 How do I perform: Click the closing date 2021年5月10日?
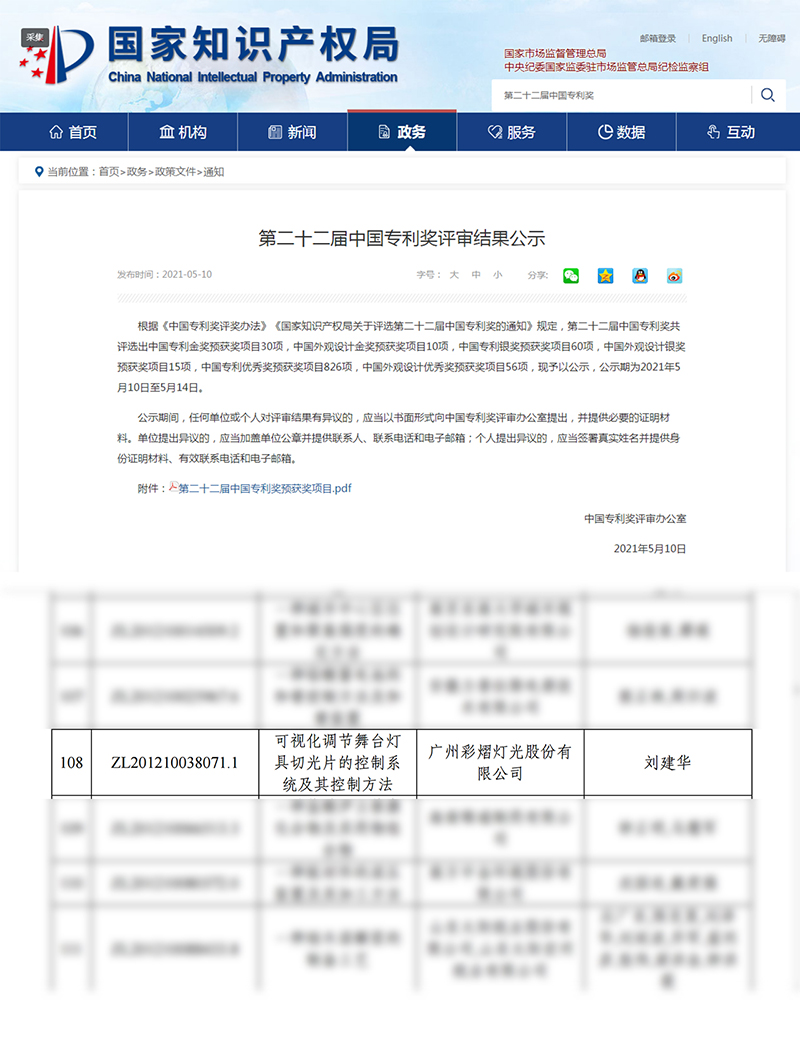[x=650, y=549]
